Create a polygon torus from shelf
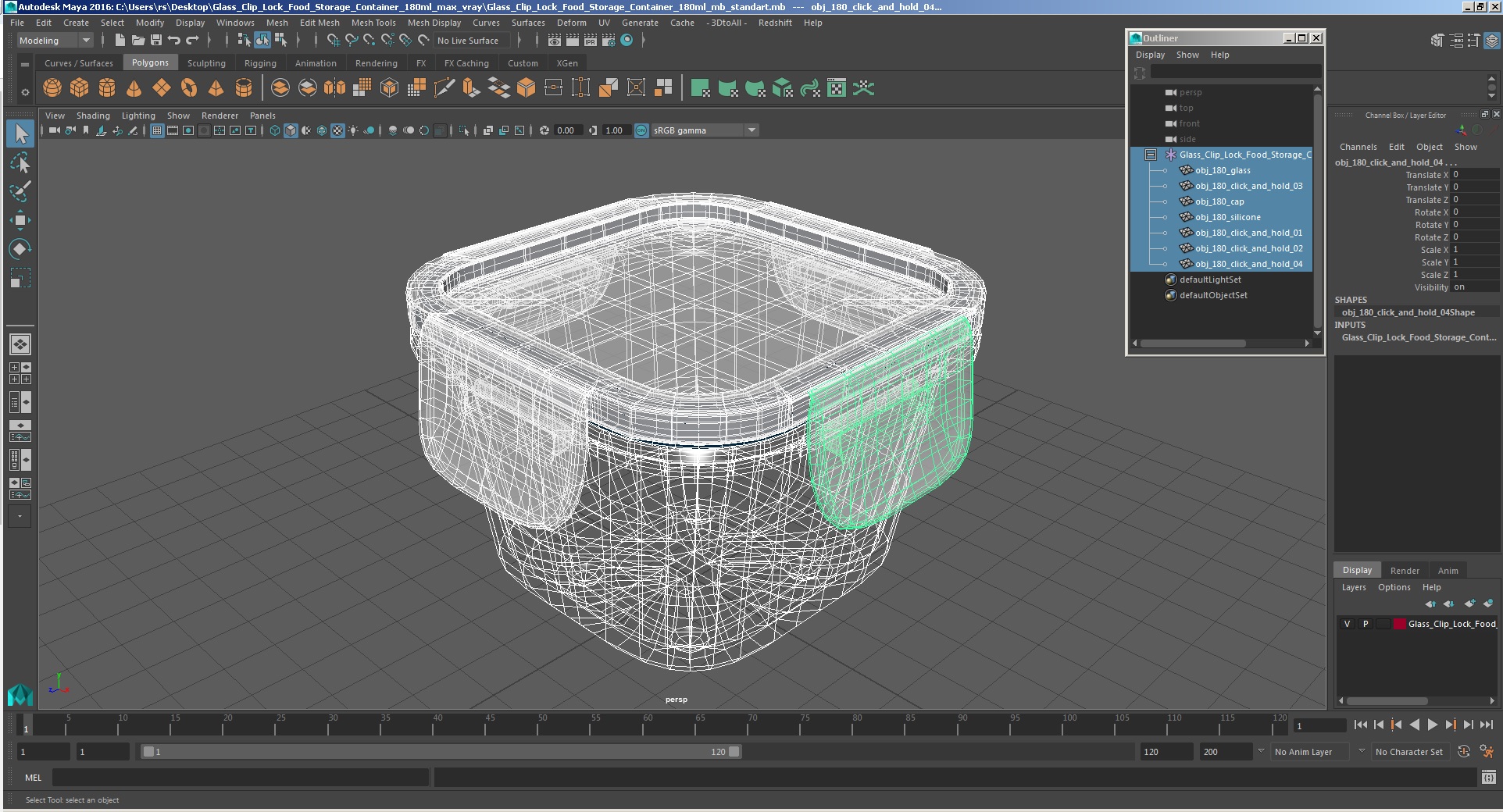The height and width of the screenshot is (812, 1503). click(189, 88)
